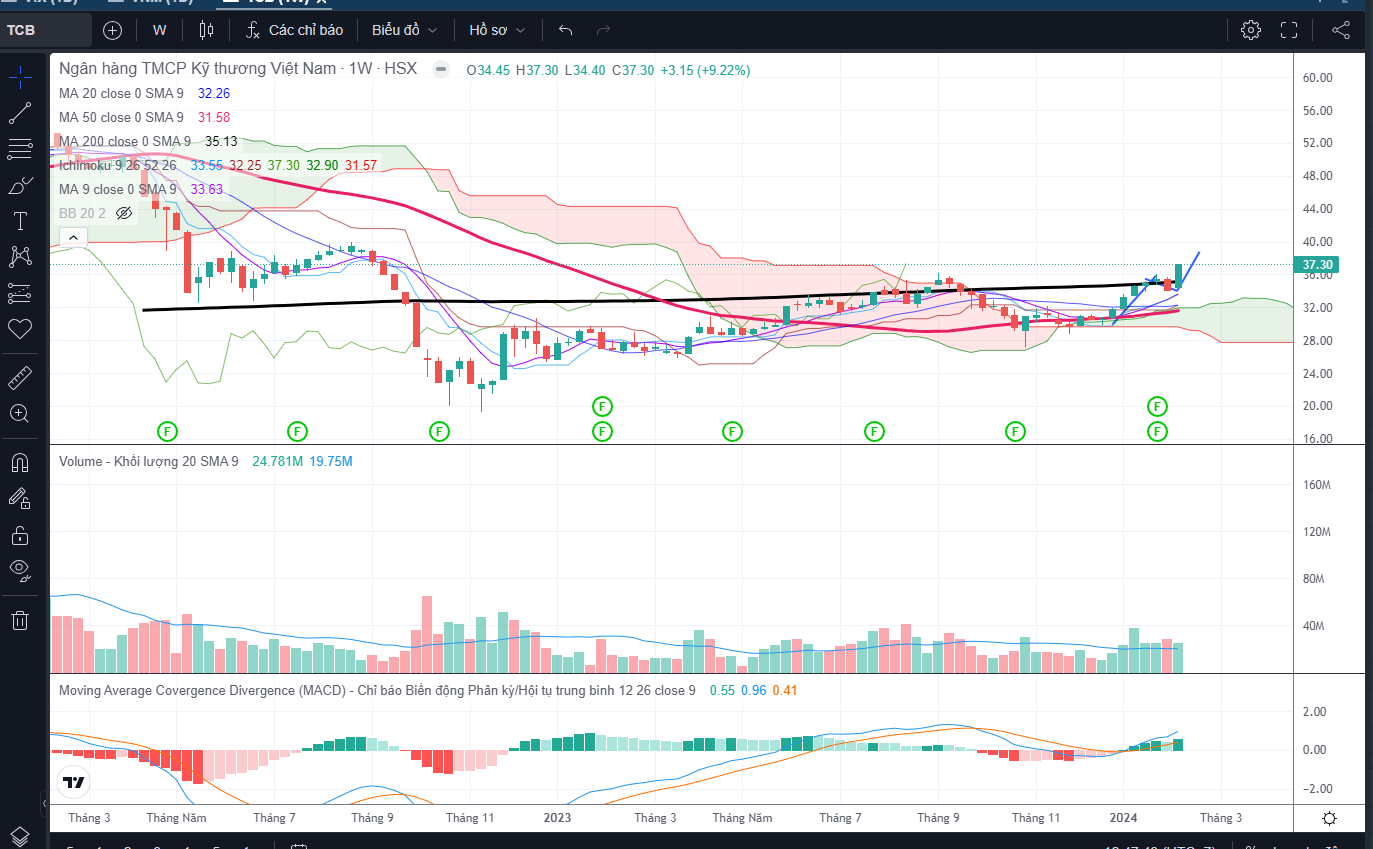
Task: Select the MA 9 close 0 SMA 9 legend
Action: (x=117, y=189)
